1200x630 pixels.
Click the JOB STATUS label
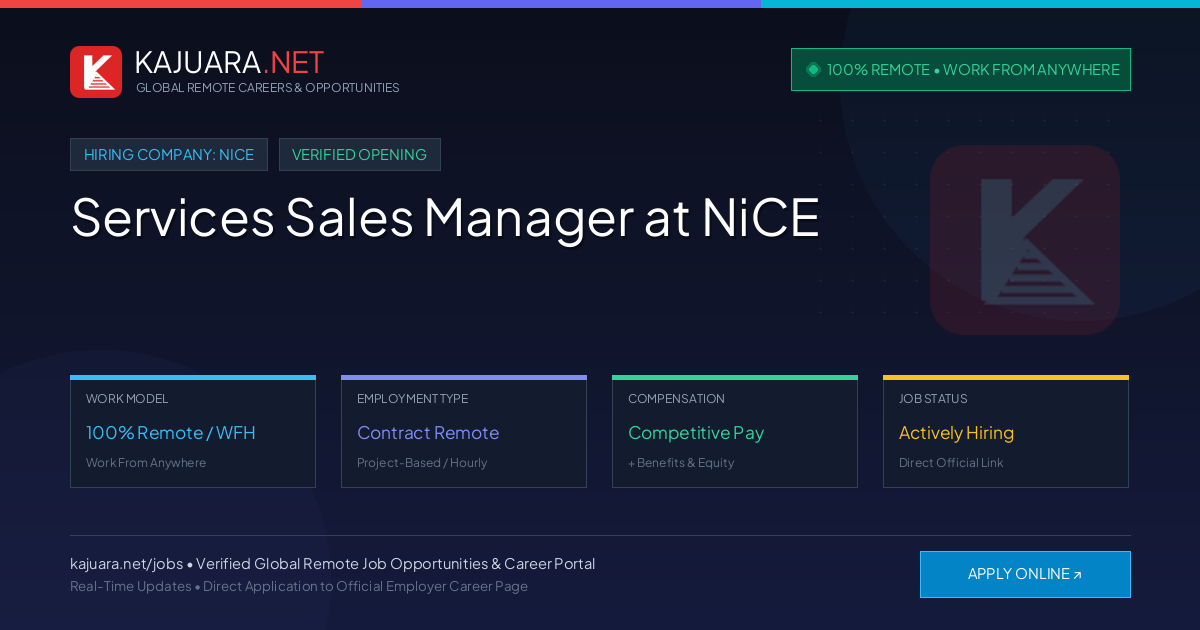click(933, 399)
